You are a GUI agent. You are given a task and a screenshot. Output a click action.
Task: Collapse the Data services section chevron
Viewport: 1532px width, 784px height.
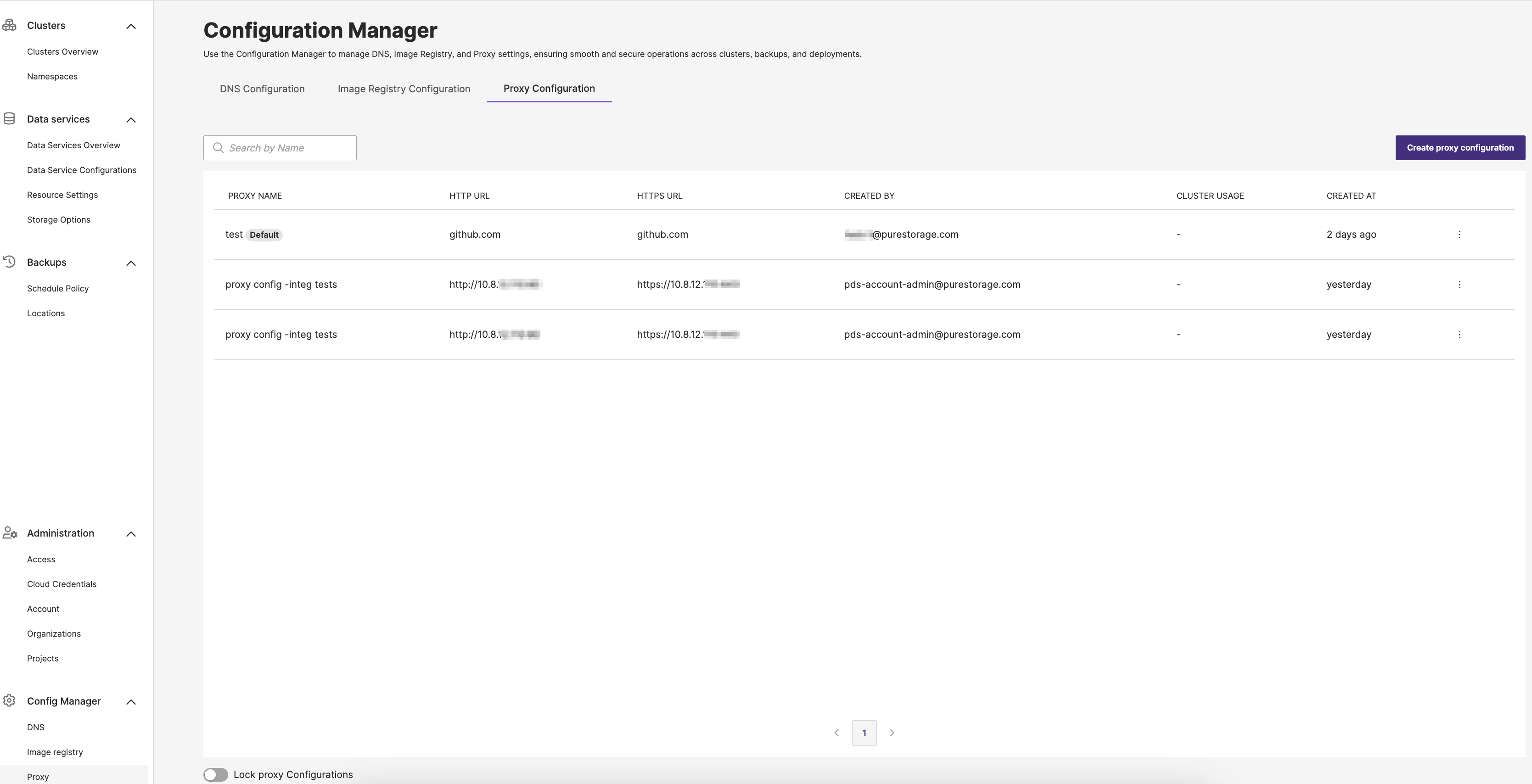tap(131, 120)
